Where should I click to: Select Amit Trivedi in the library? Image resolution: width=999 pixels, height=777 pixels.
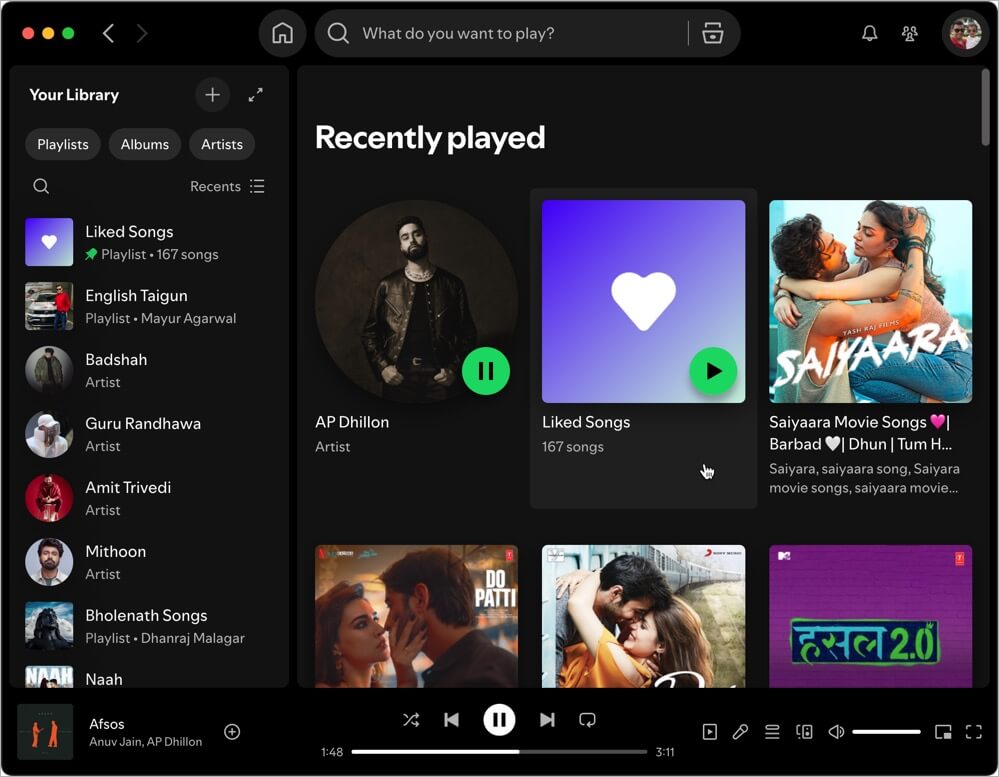[149, 498]
